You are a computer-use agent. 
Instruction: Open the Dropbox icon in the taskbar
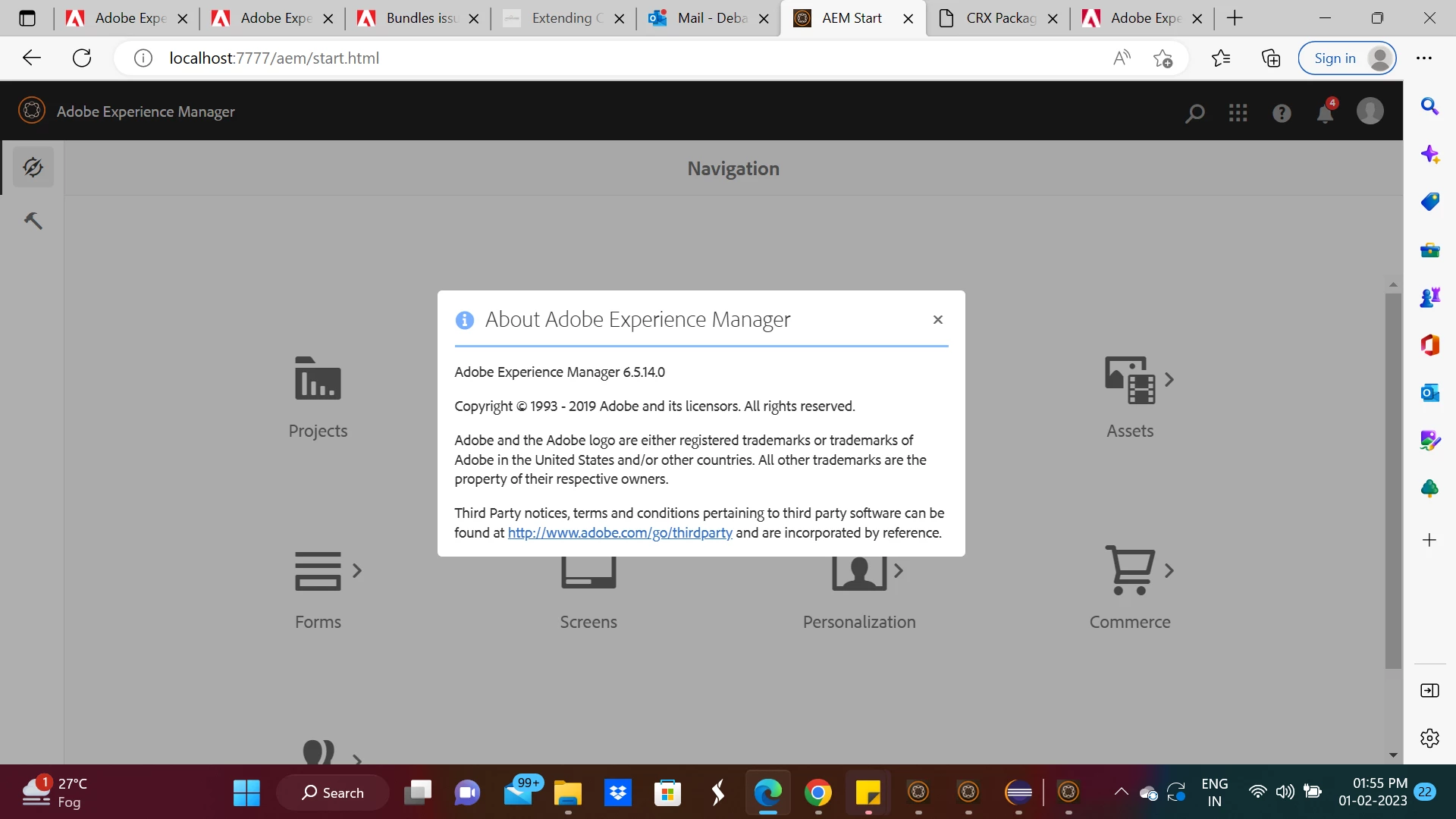point(618,793)
